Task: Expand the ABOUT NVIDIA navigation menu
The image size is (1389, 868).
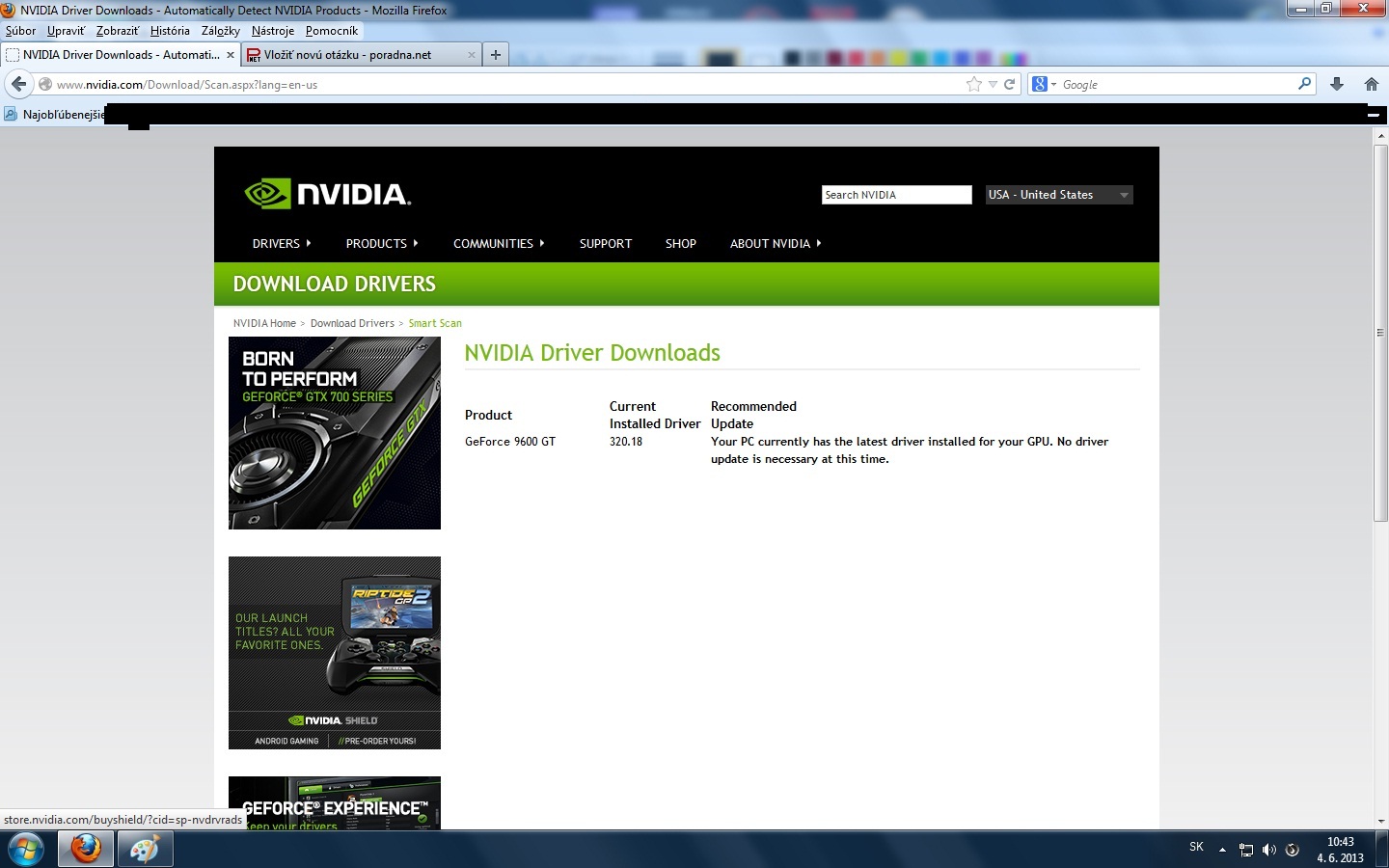Action: (x=776, y=244)
